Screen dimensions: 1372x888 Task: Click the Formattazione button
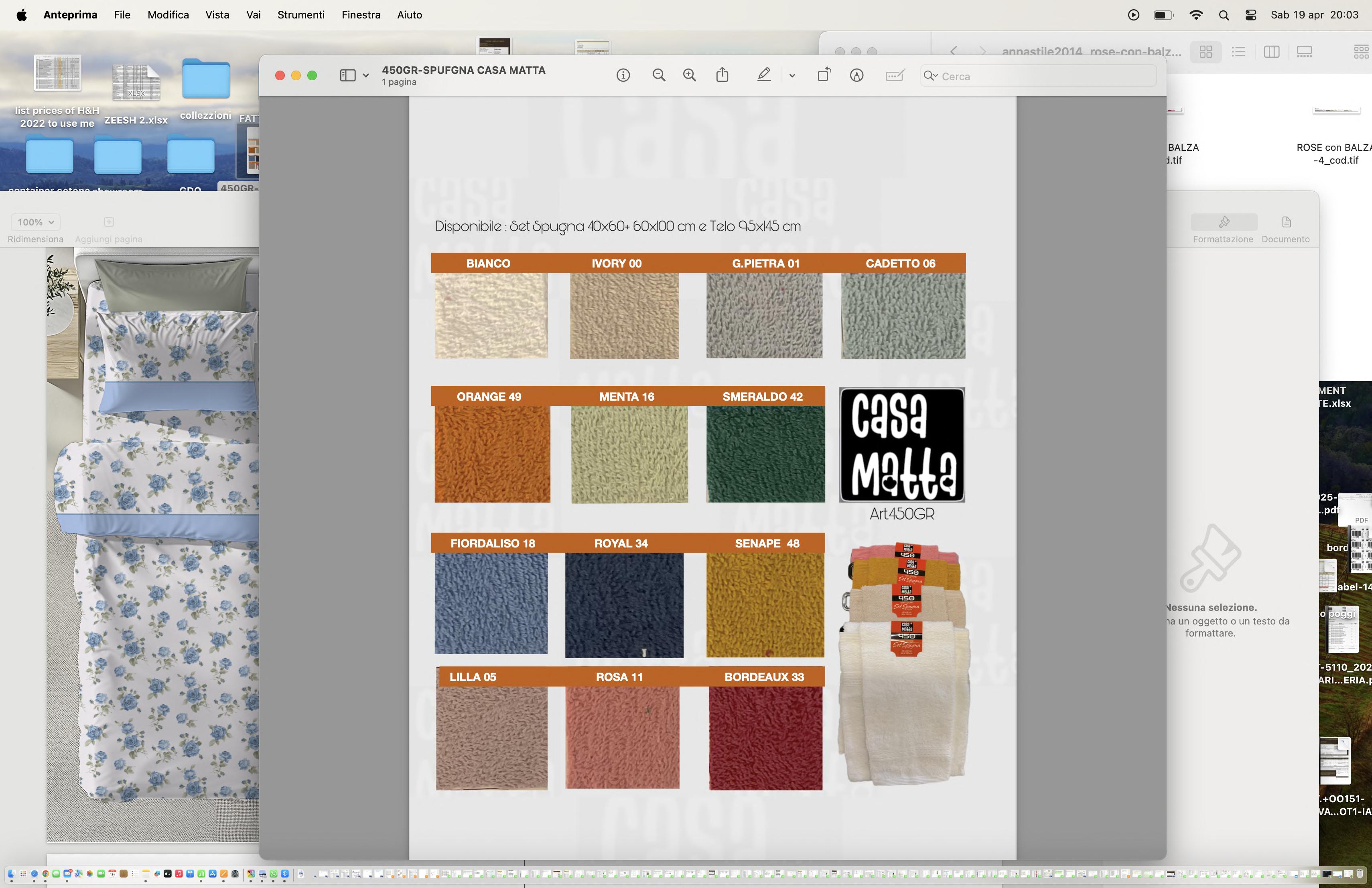(1223, 229)
